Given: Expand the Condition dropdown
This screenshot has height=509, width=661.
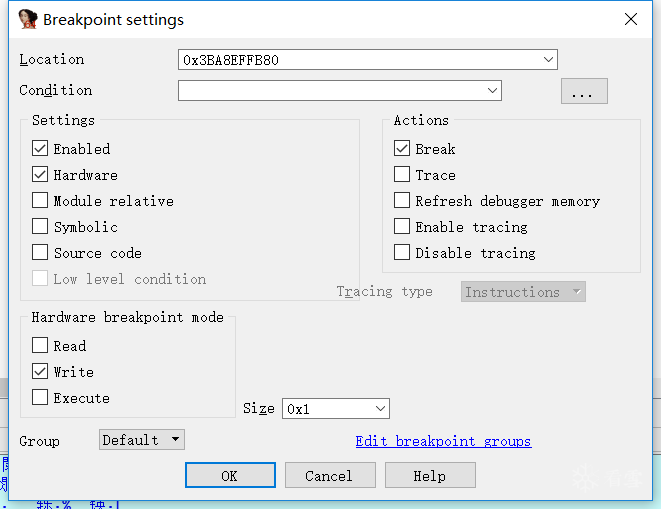Looking at the screenshot, I should pyautogui.click(x=492, y=91).
